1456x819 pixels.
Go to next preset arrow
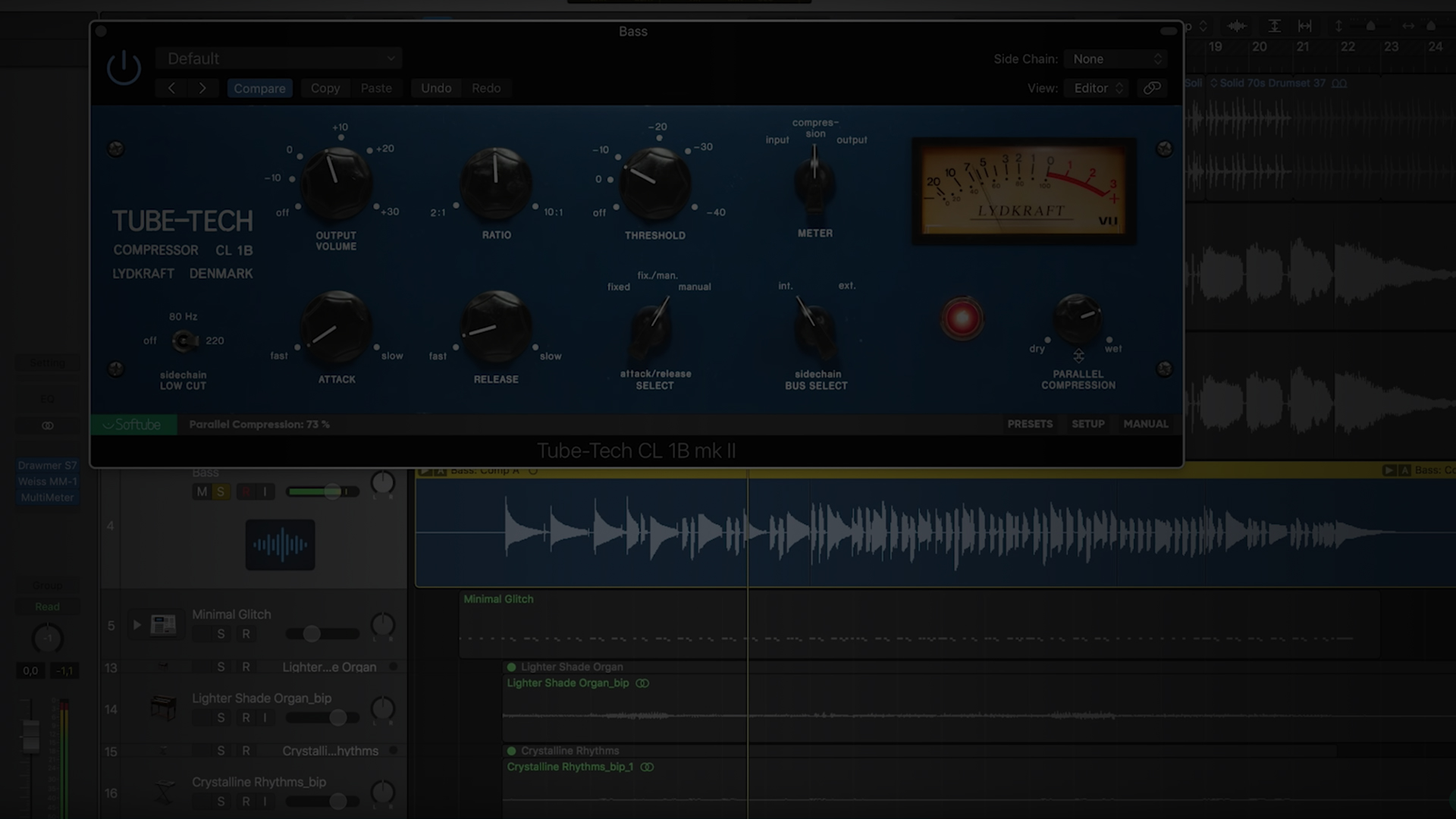pyautogui.click(x=202, y=88)
